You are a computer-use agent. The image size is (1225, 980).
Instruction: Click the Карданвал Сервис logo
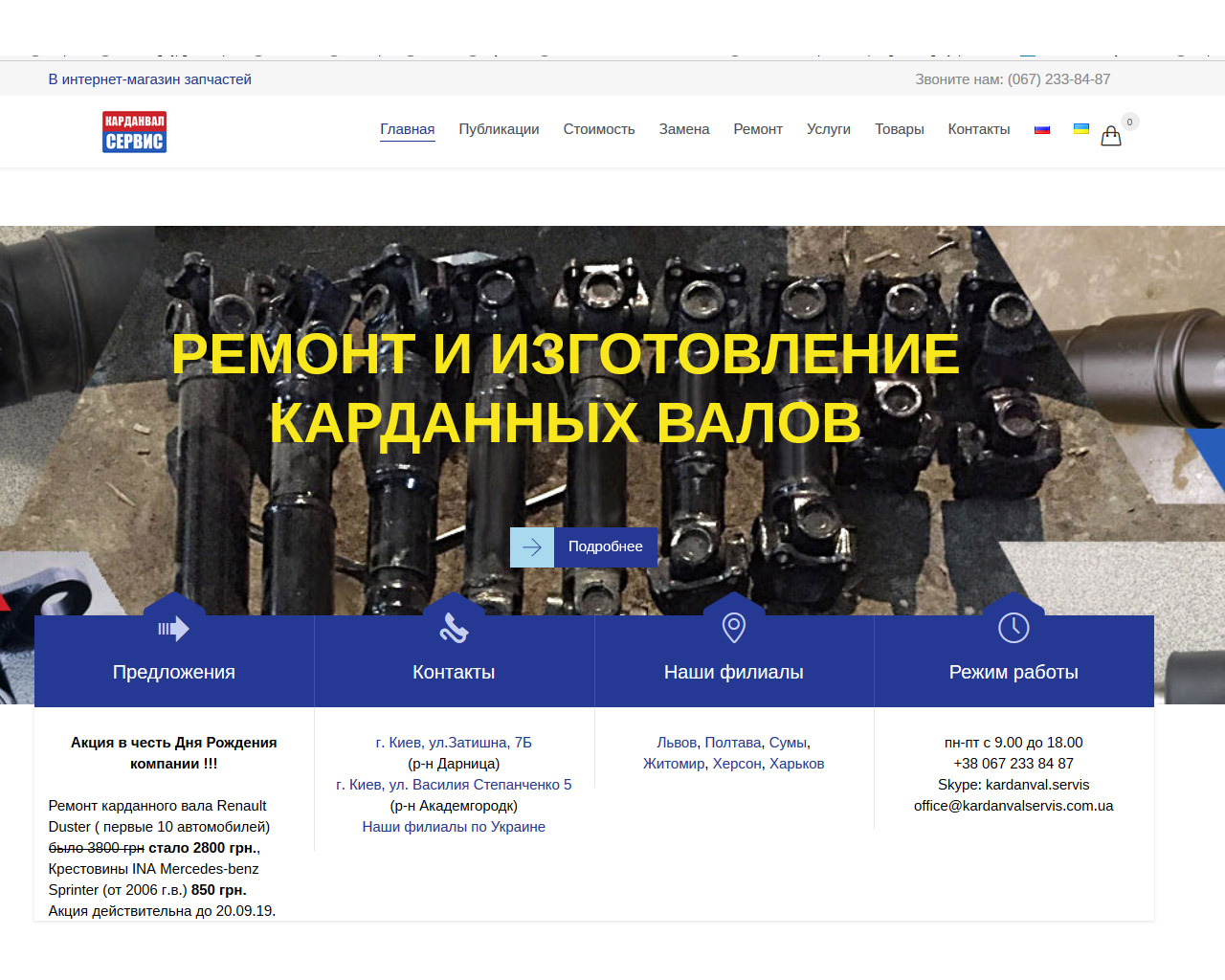tap(135, 132)
